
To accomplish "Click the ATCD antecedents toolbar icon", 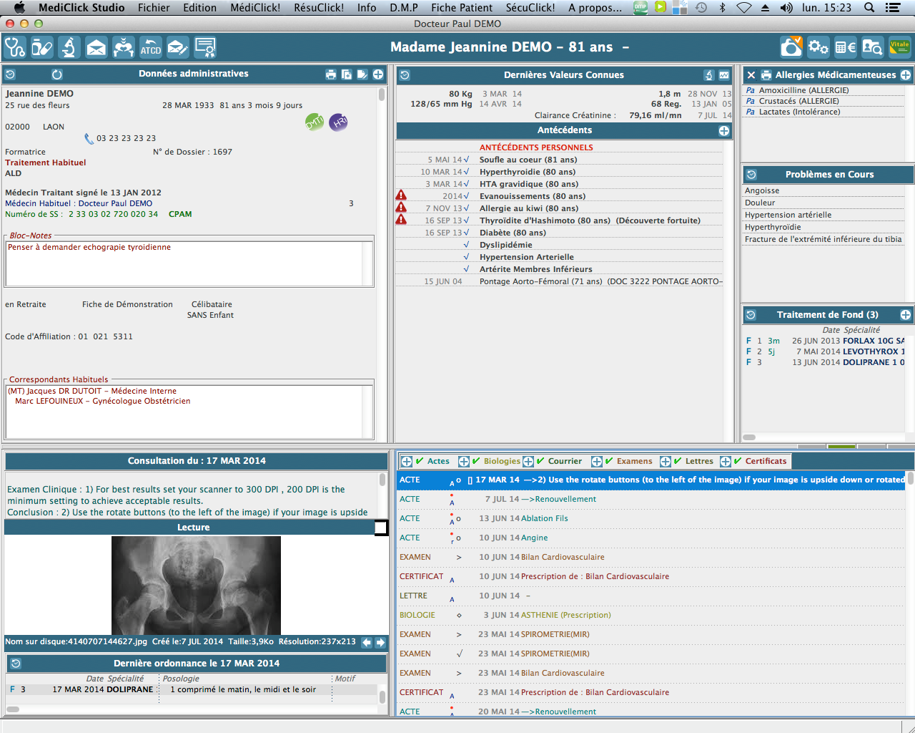I will (x=151, y=47).
